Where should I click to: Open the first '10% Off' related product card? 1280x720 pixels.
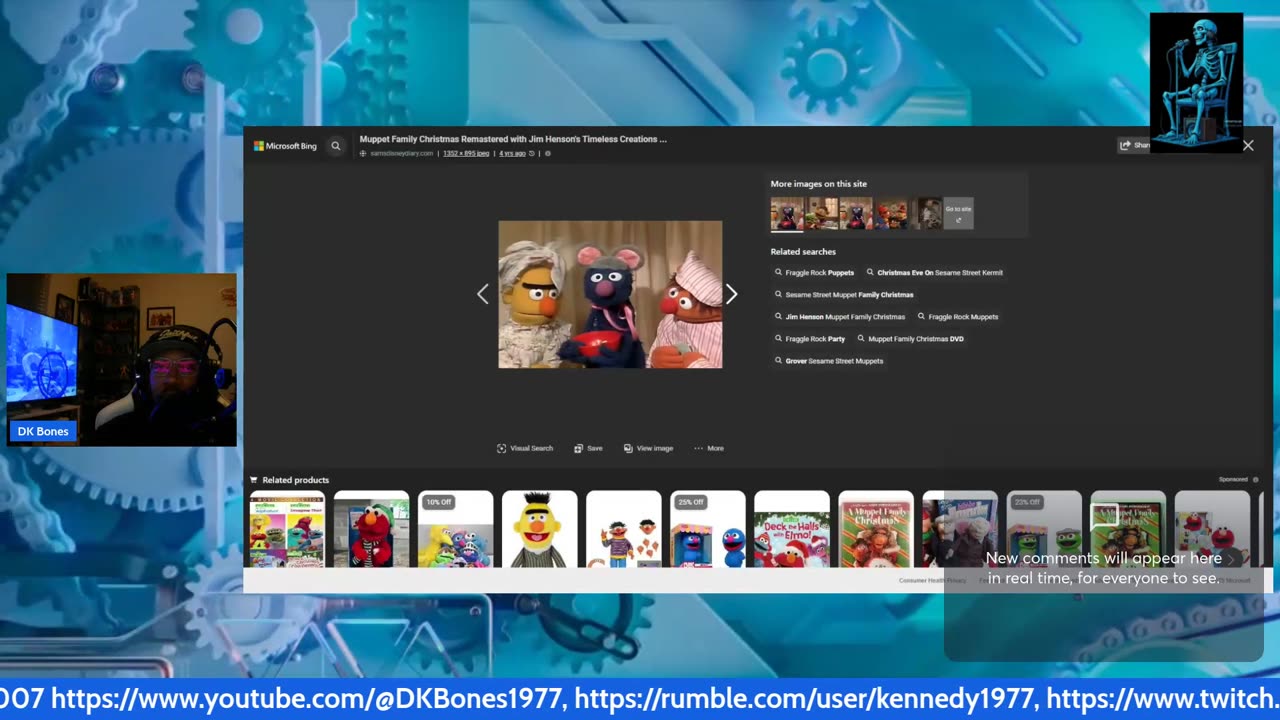[455, 529]
